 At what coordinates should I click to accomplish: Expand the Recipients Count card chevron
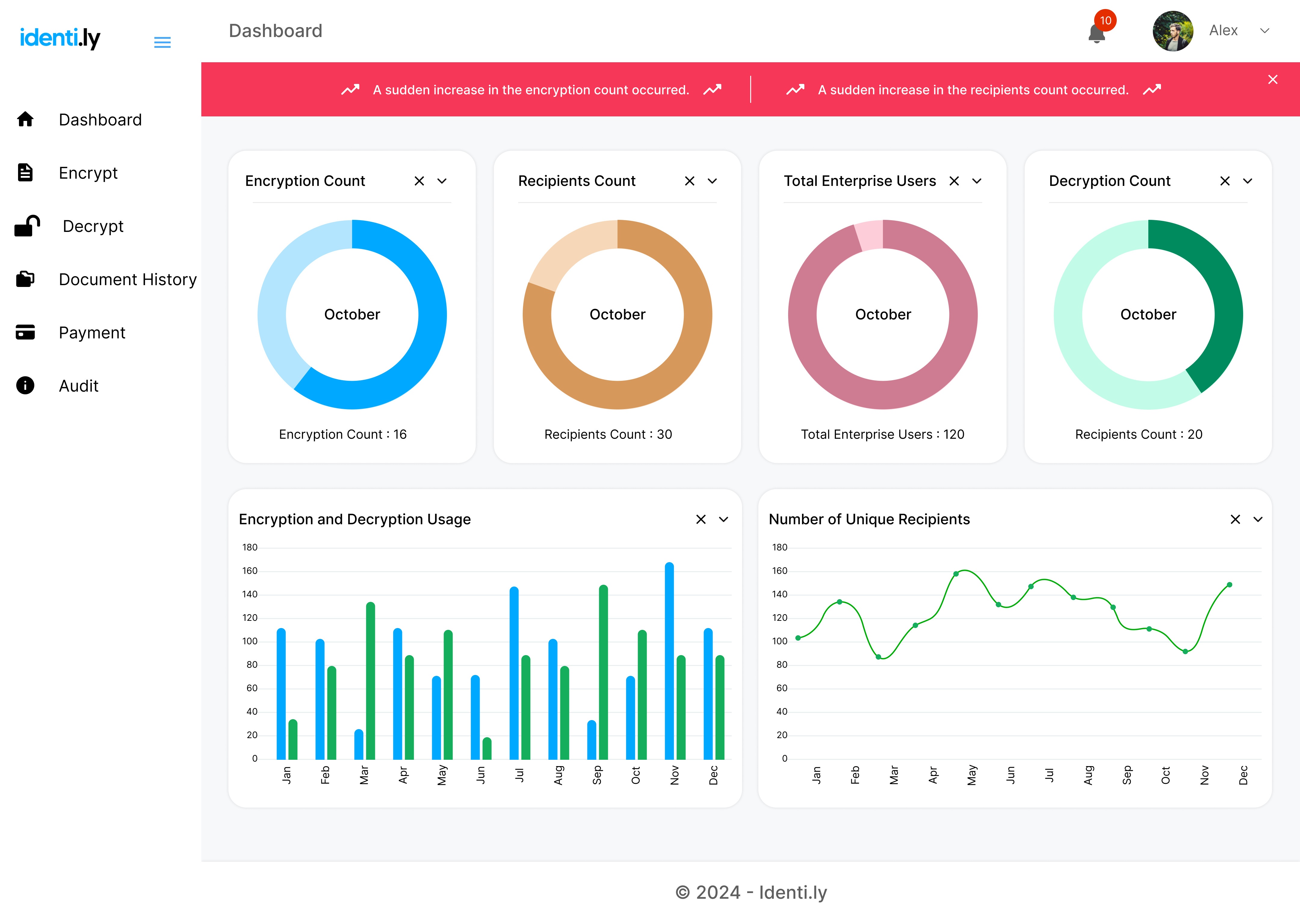(x=712, y=181)
